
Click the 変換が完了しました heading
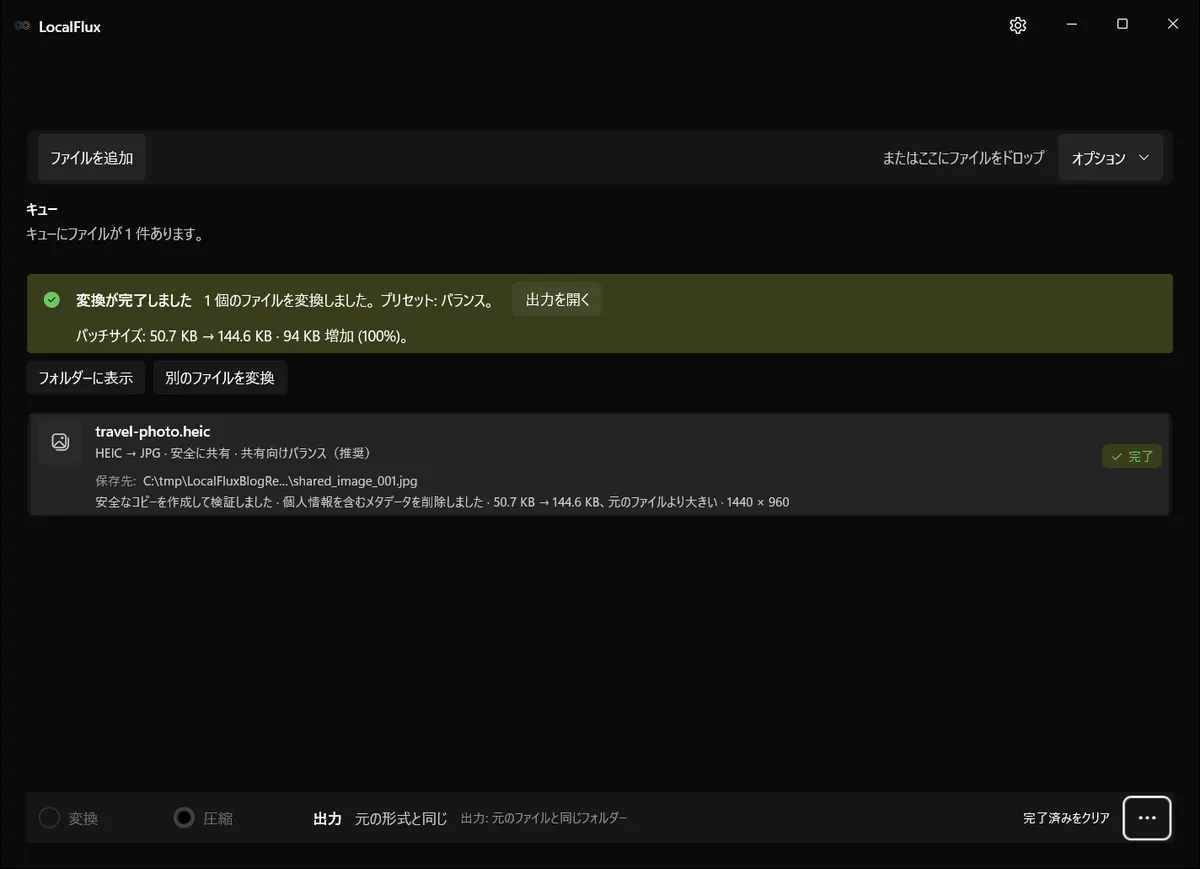[134, 300]
